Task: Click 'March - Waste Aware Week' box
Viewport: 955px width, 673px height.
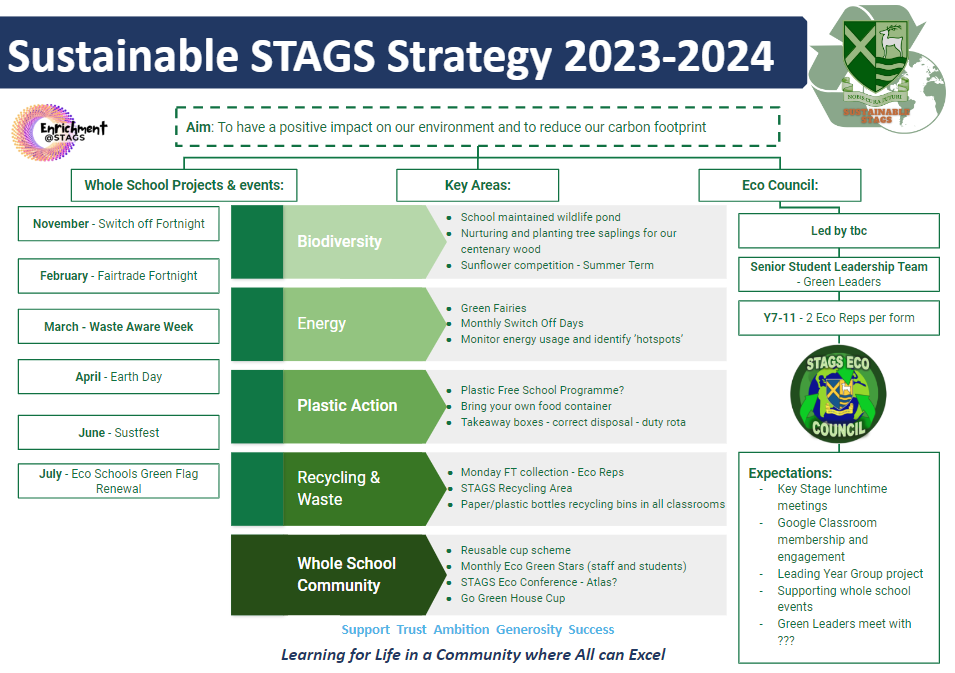Action: (119, 326)
